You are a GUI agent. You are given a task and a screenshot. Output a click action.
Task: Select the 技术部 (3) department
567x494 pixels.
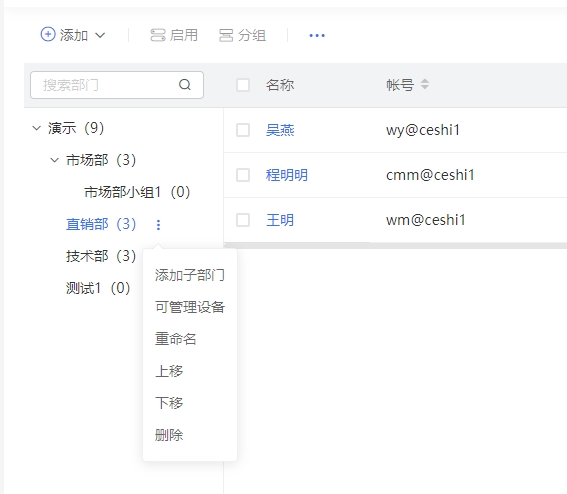click(101, 256)
